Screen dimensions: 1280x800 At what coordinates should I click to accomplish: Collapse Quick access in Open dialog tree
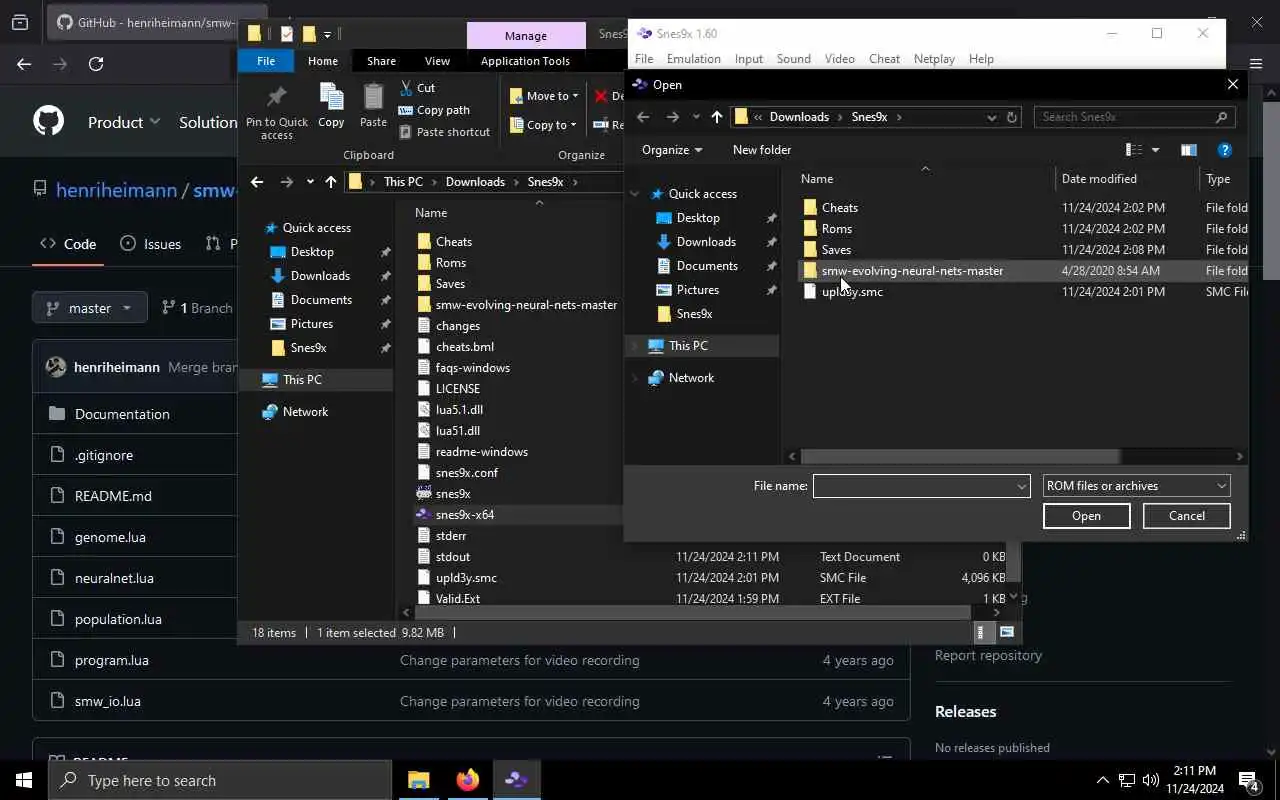tap(634, 194)
